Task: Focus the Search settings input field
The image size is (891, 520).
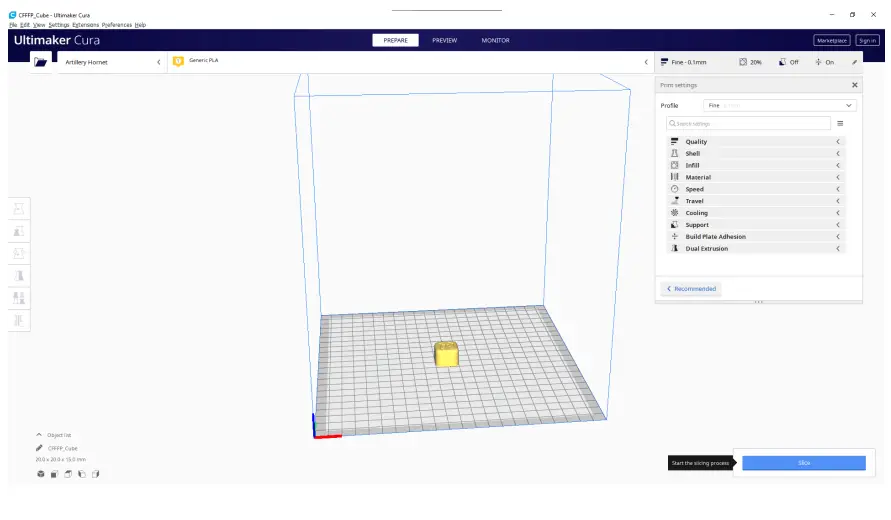Action: point(748,123)
